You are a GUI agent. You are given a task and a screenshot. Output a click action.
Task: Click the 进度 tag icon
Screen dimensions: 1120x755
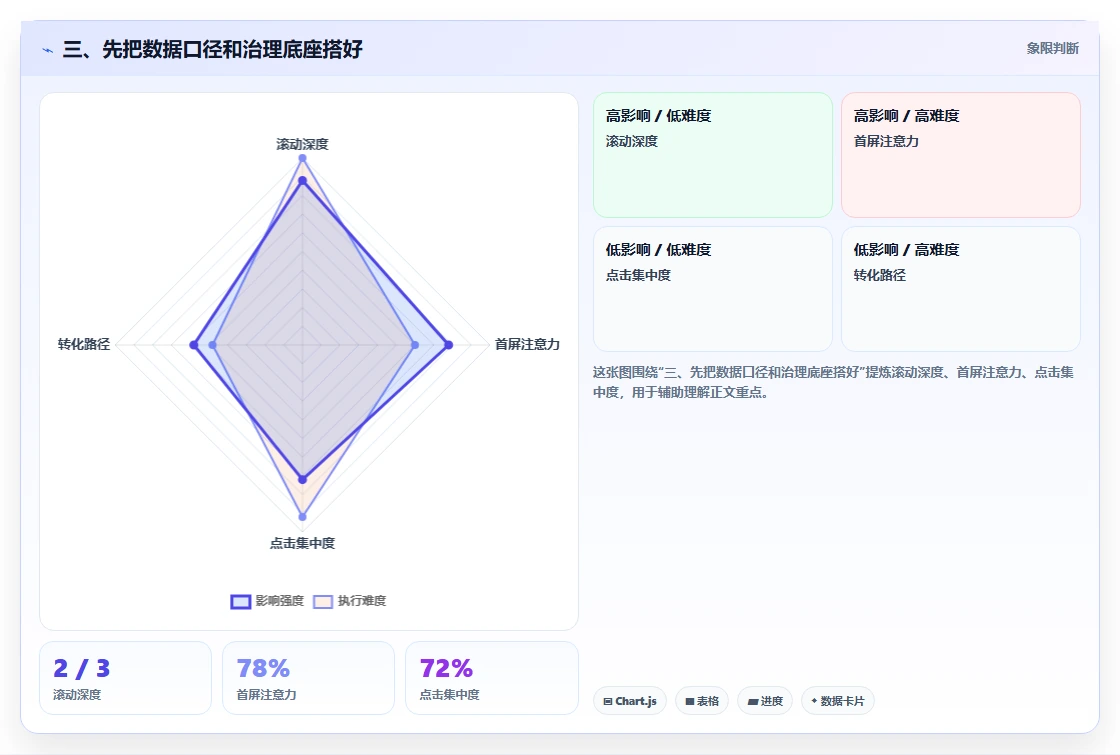point(753,701)
